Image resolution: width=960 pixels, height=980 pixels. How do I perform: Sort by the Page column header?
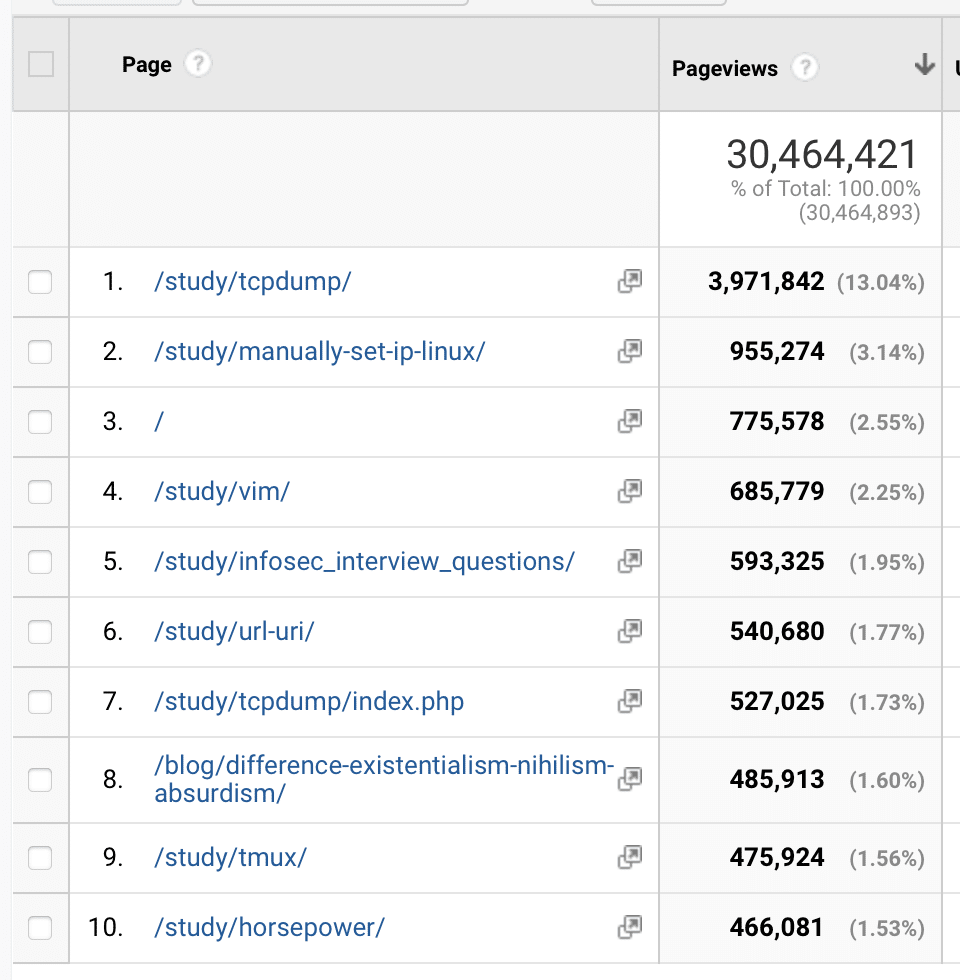point(147,64)
